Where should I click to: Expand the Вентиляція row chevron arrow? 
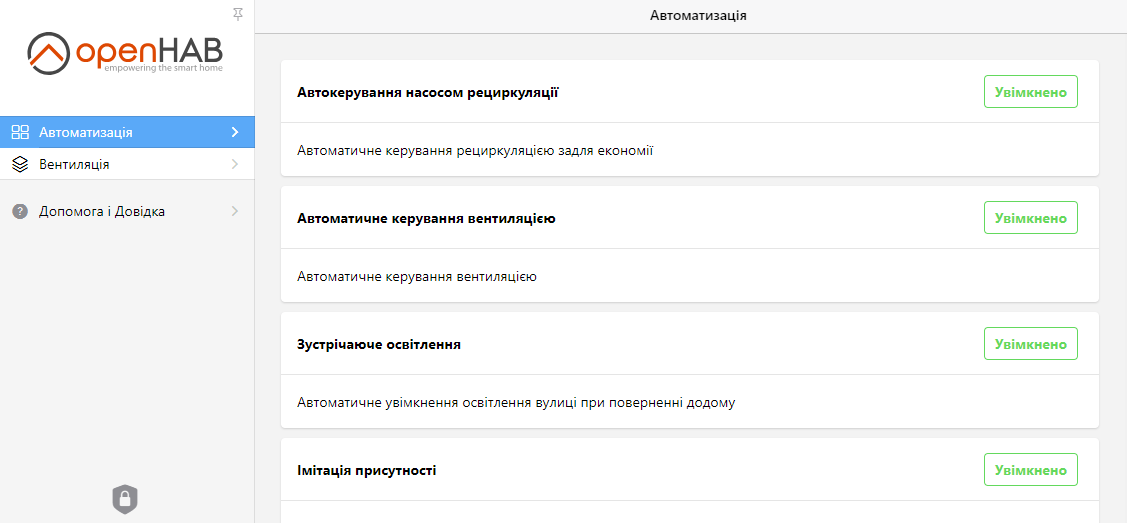[x=235, y=164]
